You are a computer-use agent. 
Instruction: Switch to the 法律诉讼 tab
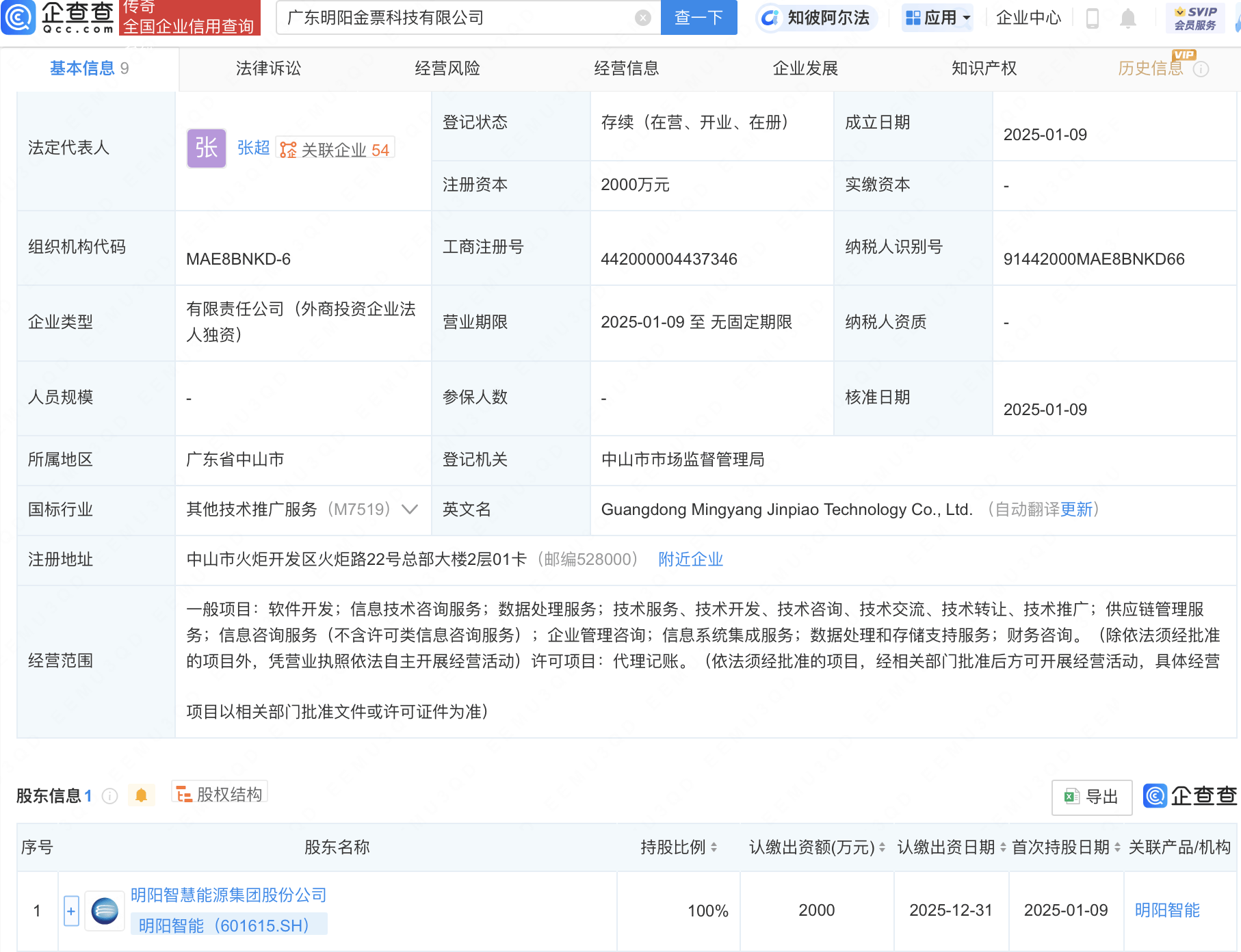coord(268,68)
